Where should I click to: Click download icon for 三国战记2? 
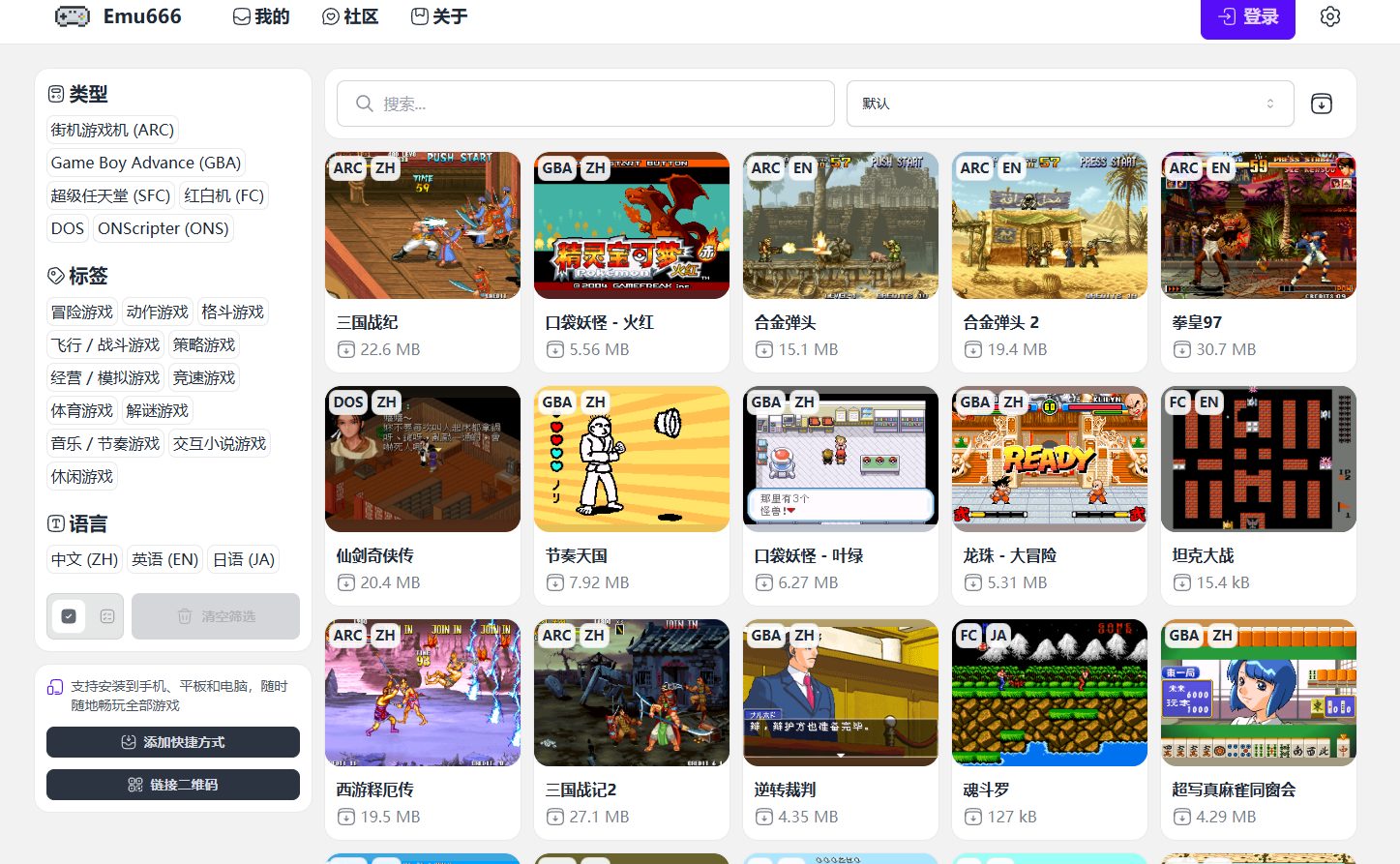[554, 818]
